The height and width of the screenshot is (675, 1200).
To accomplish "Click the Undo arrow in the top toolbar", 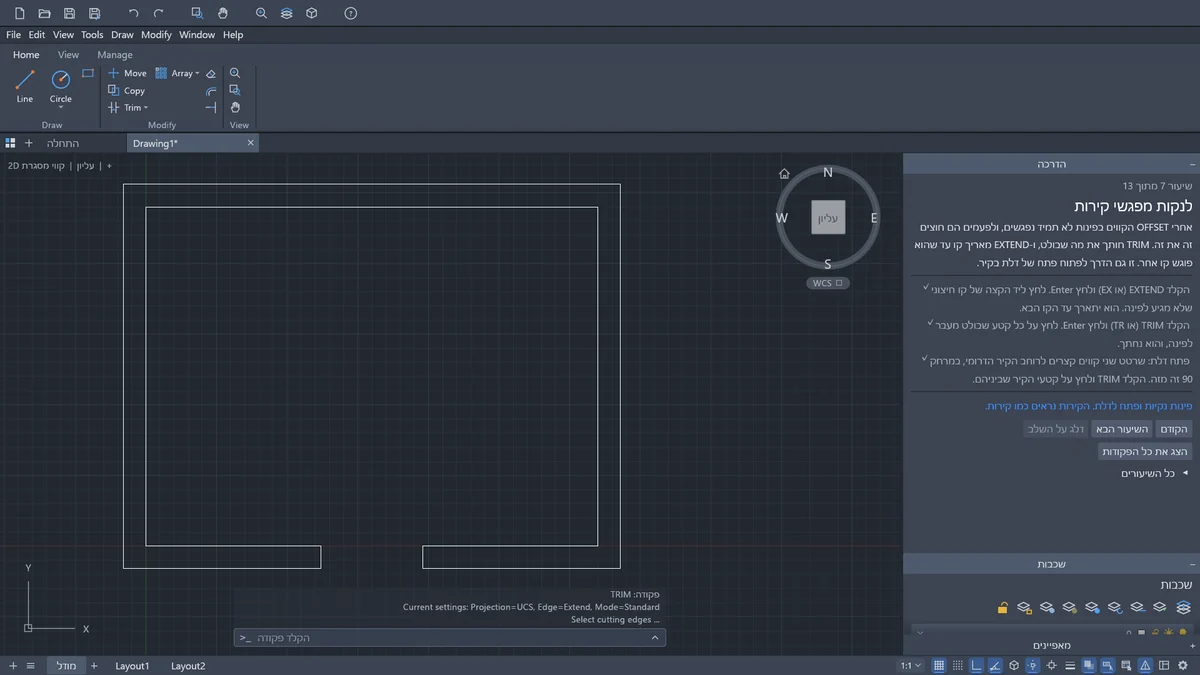I will click(134, 14).
